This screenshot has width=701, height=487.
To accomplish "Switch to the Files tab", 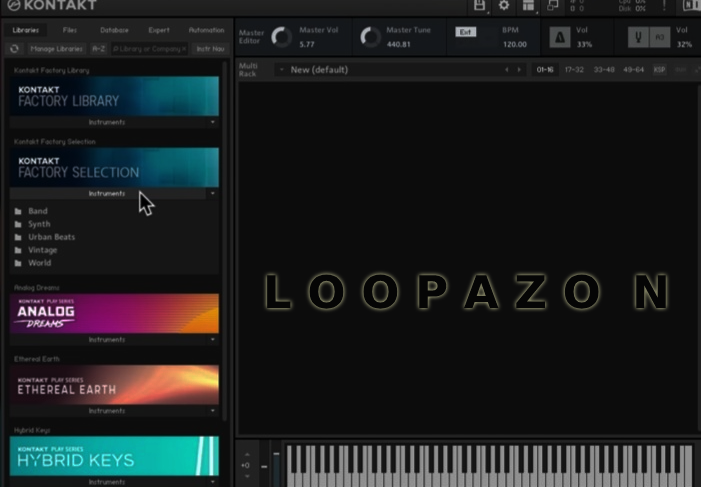I will tap(69, 30).
